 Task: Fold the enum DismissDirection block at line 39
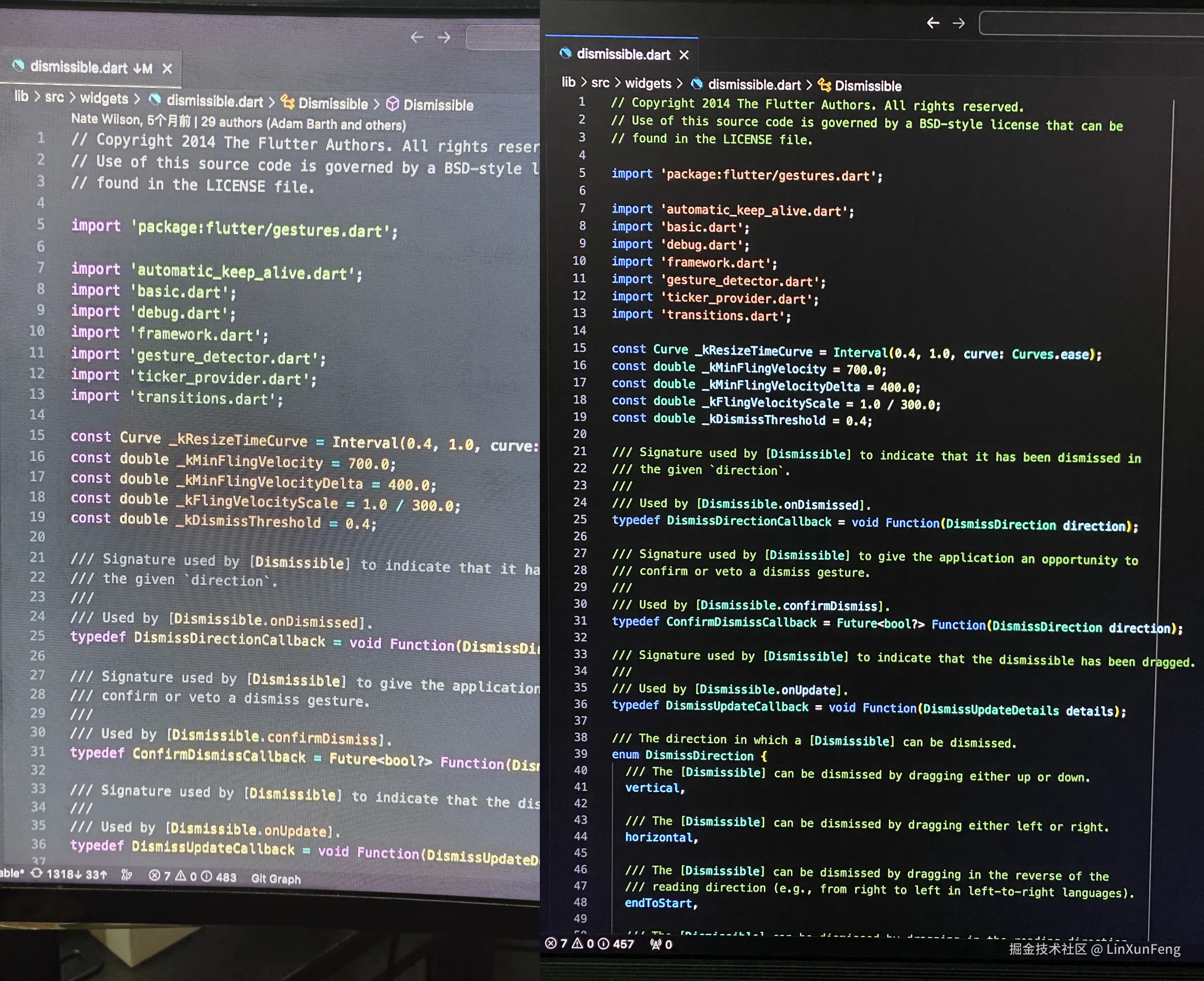600,754
